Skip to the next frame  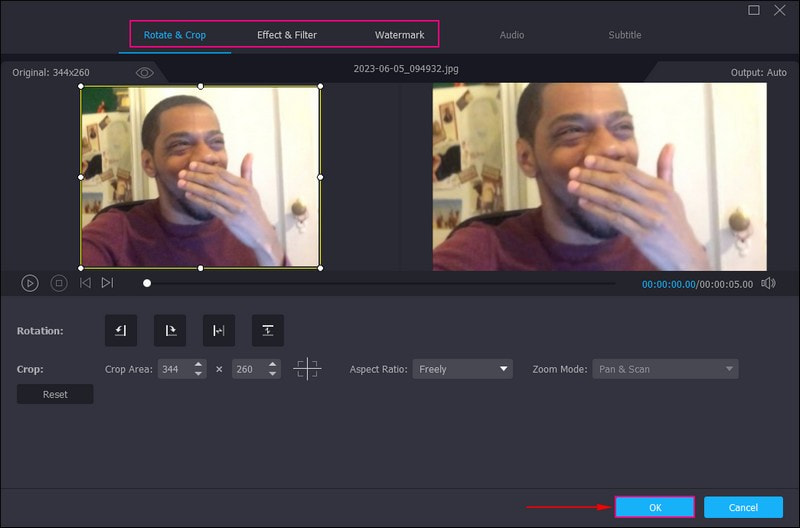click(107, 283)
